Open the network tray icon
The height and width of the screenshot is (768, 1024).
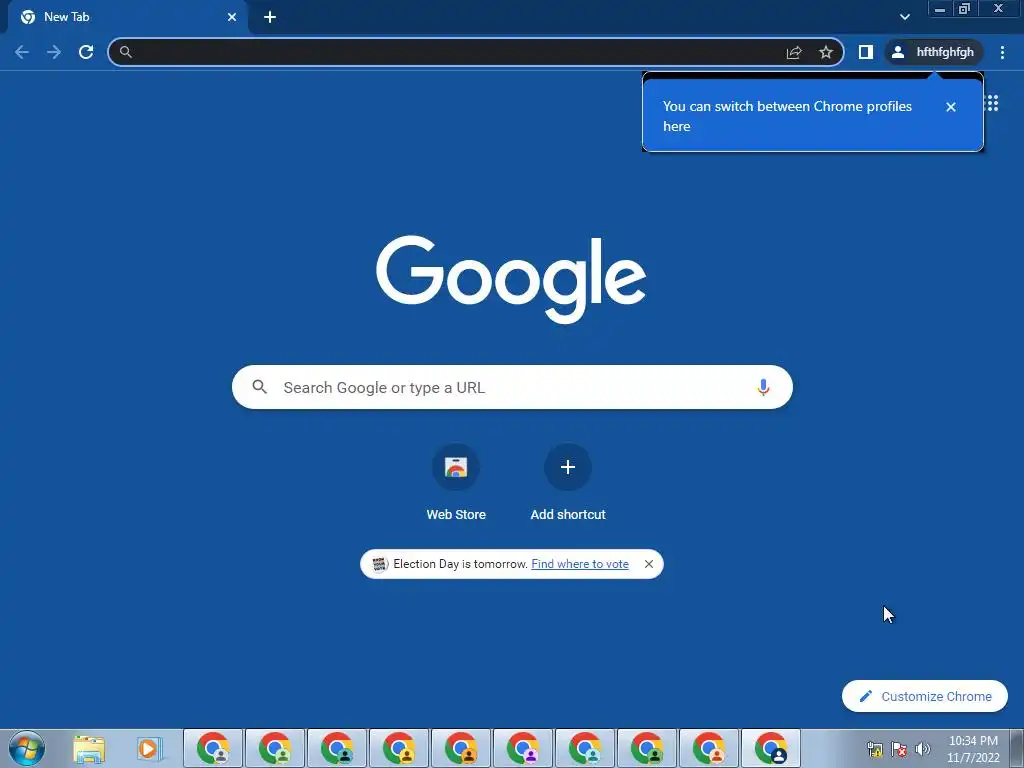pos(874,749)
